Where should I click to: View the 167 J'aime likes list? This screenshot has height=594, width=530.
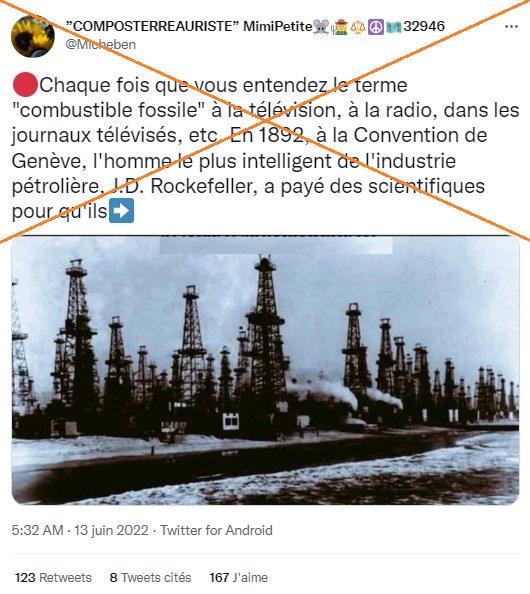pyautogui.click(x=239, y=577)
